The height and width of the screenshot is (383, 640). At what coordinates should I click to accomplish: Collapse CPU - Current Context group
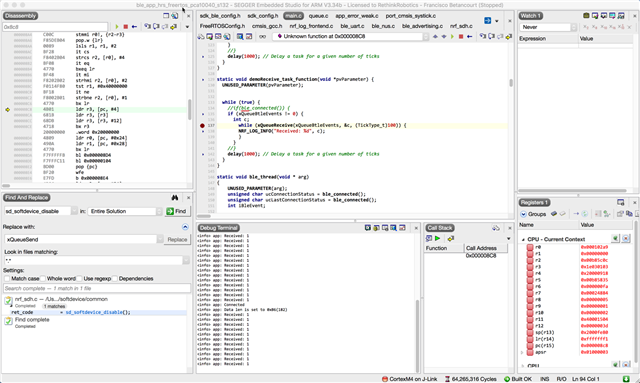point(523,240)
